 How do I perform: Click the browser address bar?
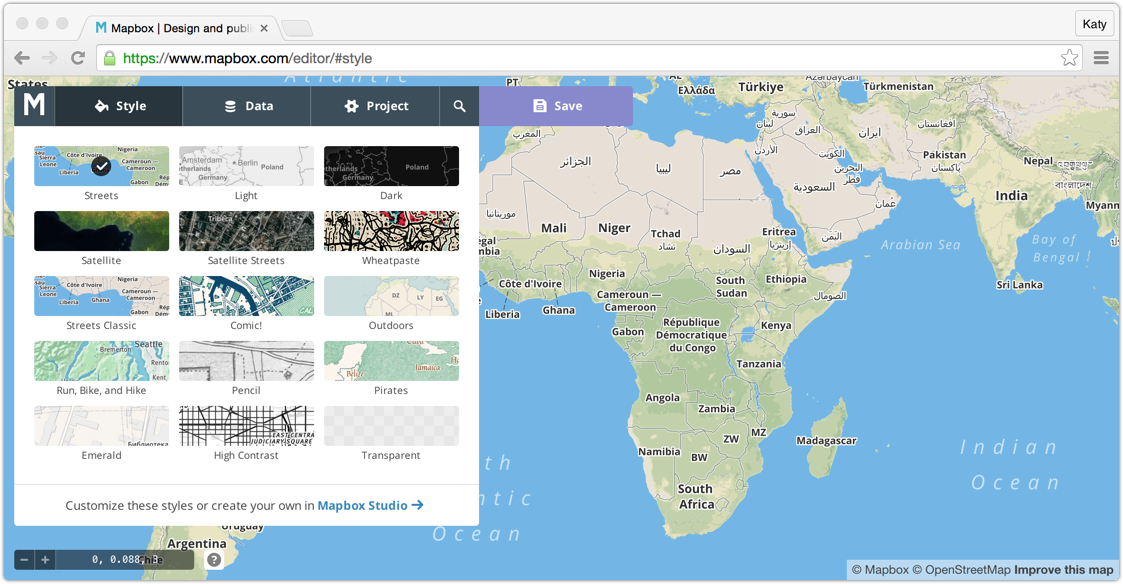tap(400, 58)
